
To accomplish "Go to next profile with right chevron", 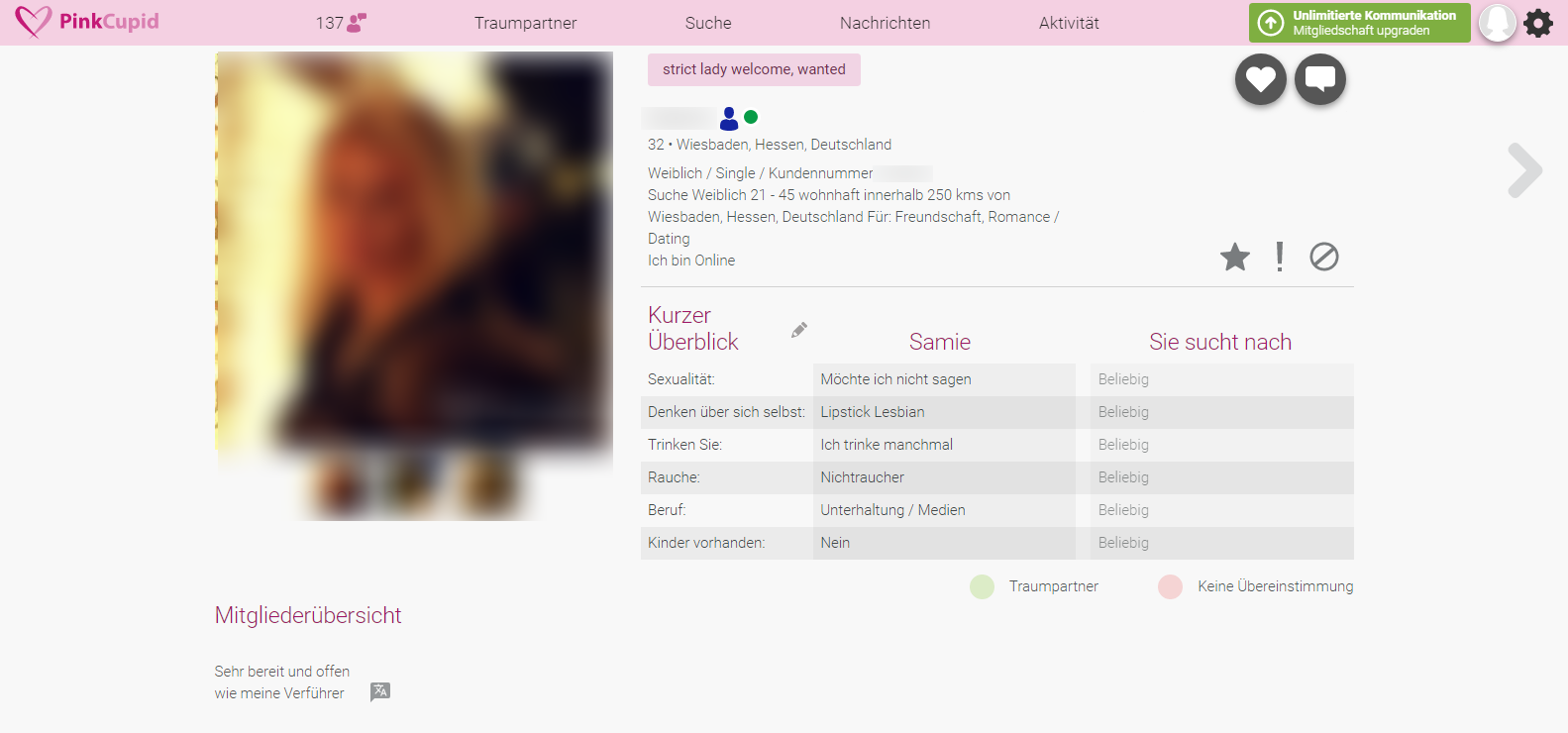I will coord(1524,171).
